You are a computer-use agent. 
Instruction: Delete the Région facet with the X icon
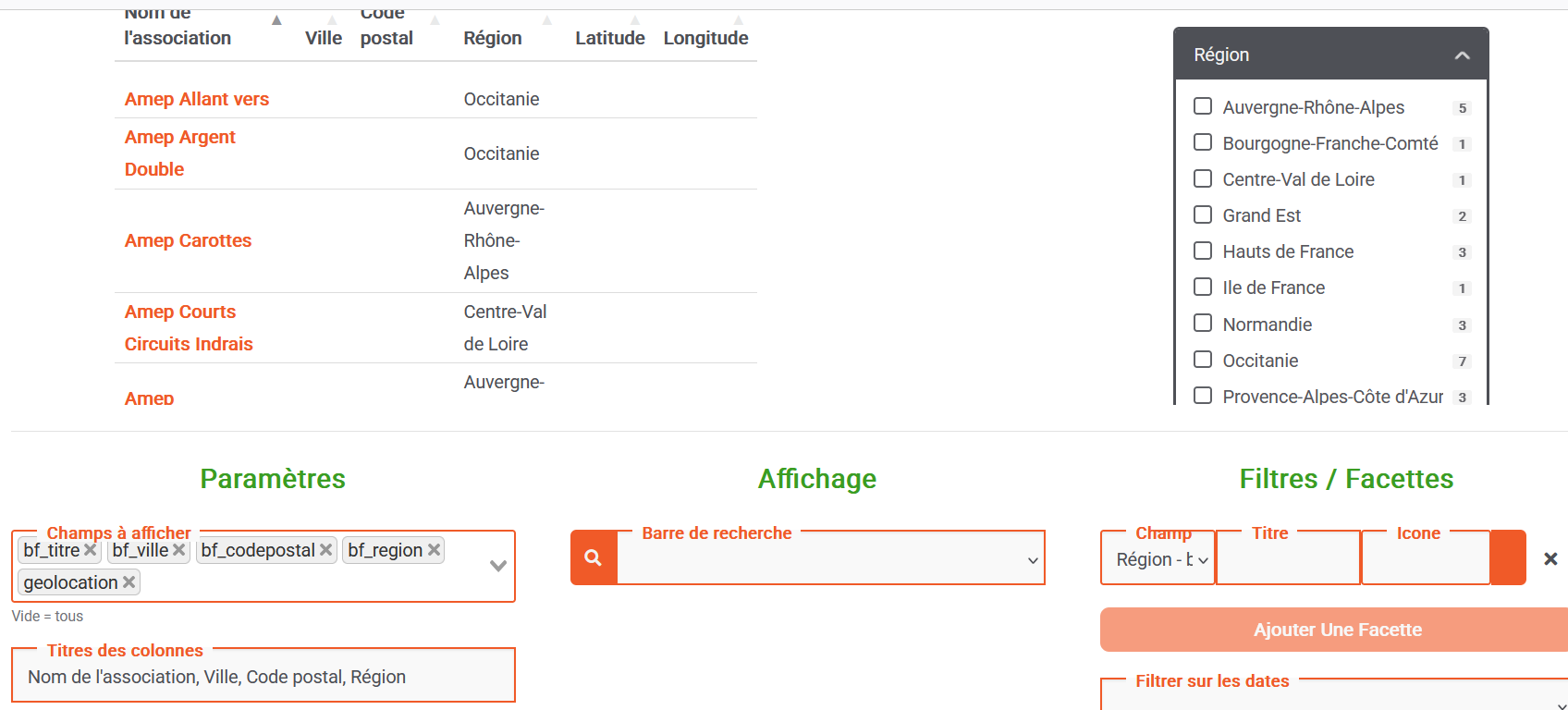click(1550, 558)
